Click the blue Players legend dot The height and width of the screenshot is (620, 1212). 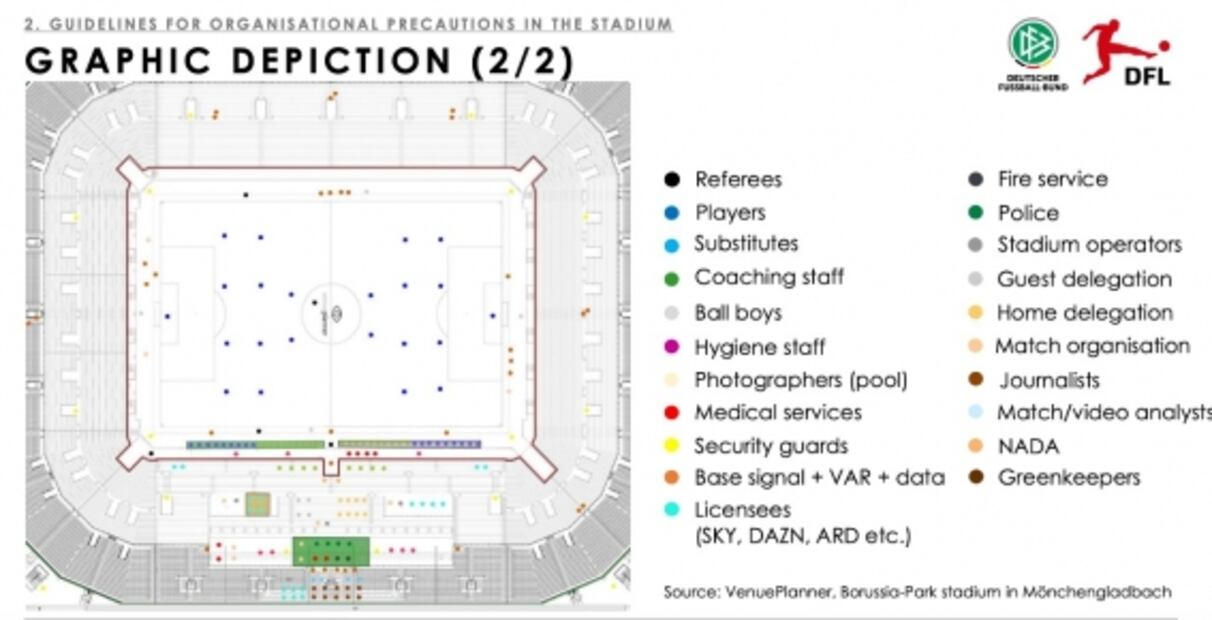click(x=672, y=213)
